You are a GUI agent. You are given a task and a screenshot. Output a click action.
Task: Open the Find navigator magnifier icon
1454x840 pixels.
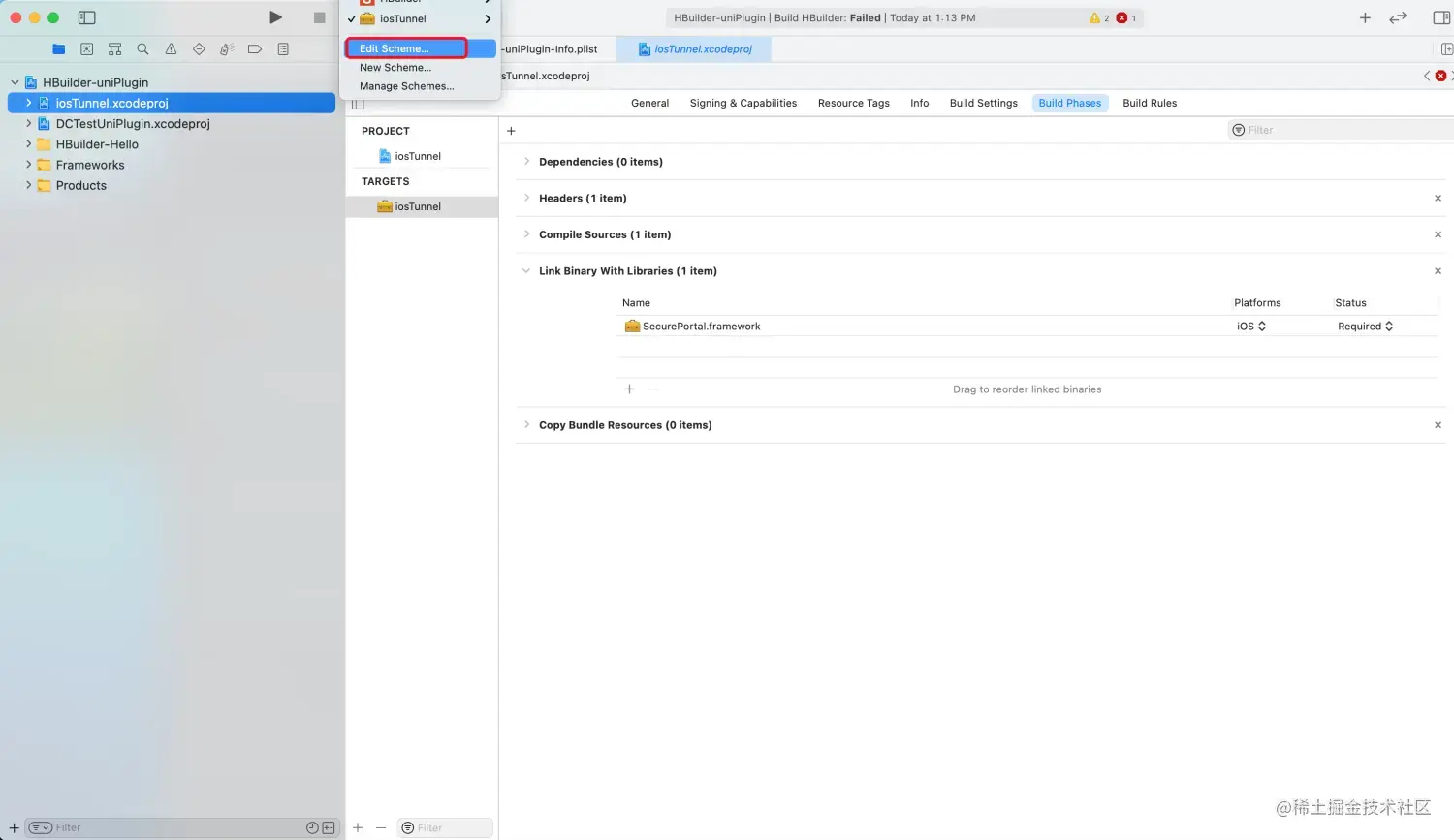click(x=142, y=49)
